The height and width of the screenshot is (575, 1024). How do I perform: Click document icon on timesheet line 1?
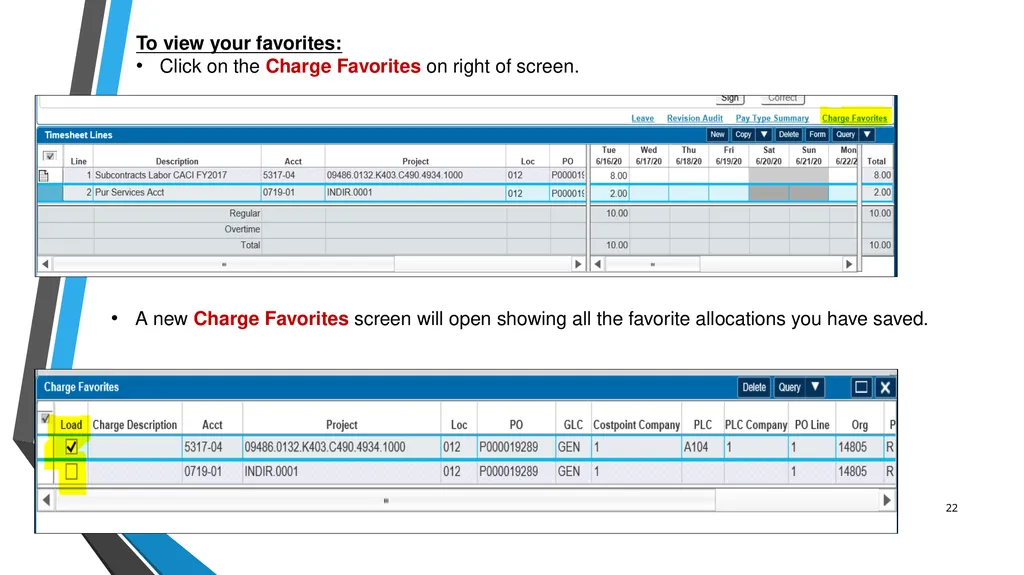tap(44, 175)
